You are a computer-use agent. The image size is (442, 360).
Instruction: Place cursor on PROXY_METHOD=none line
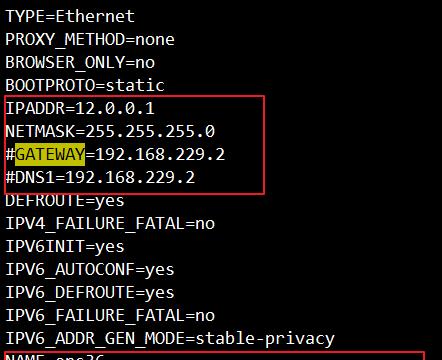90,40
